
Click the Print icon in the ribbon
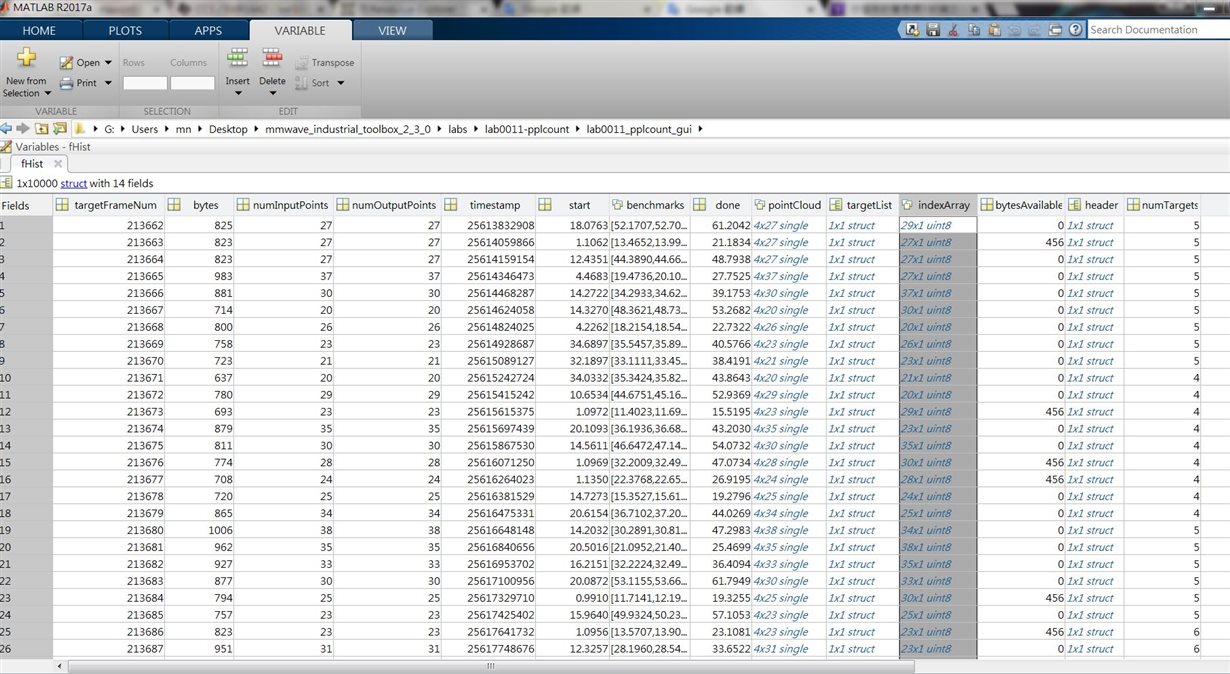tap(66, 83)
